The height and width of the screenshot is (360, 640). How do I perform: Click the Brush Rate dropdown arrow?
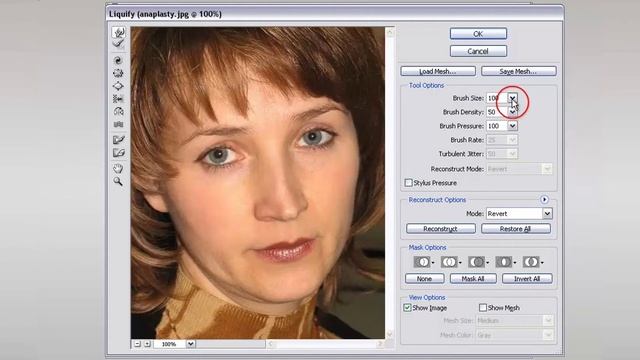click(512, 140)
